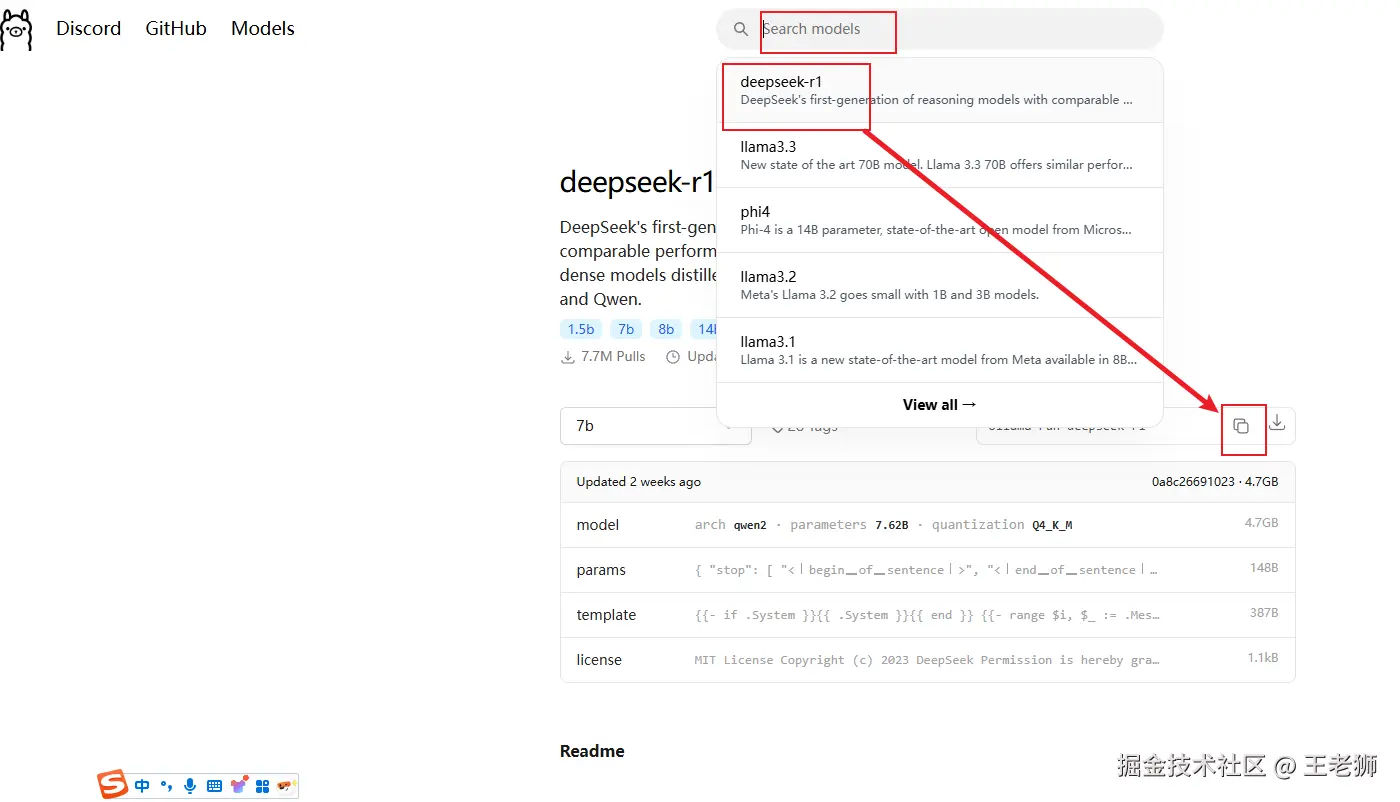Open the template row in file table
This screenshot has height=802, width=1400.
(x=927, y=615)
